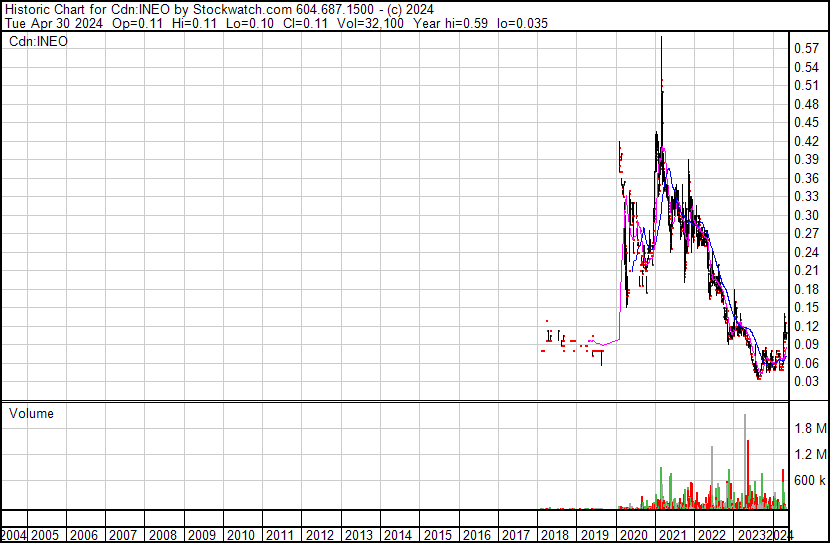Click the tallest gray volume bar in 2023
This screenshot has width=830, height=543.
click(745, 461)
